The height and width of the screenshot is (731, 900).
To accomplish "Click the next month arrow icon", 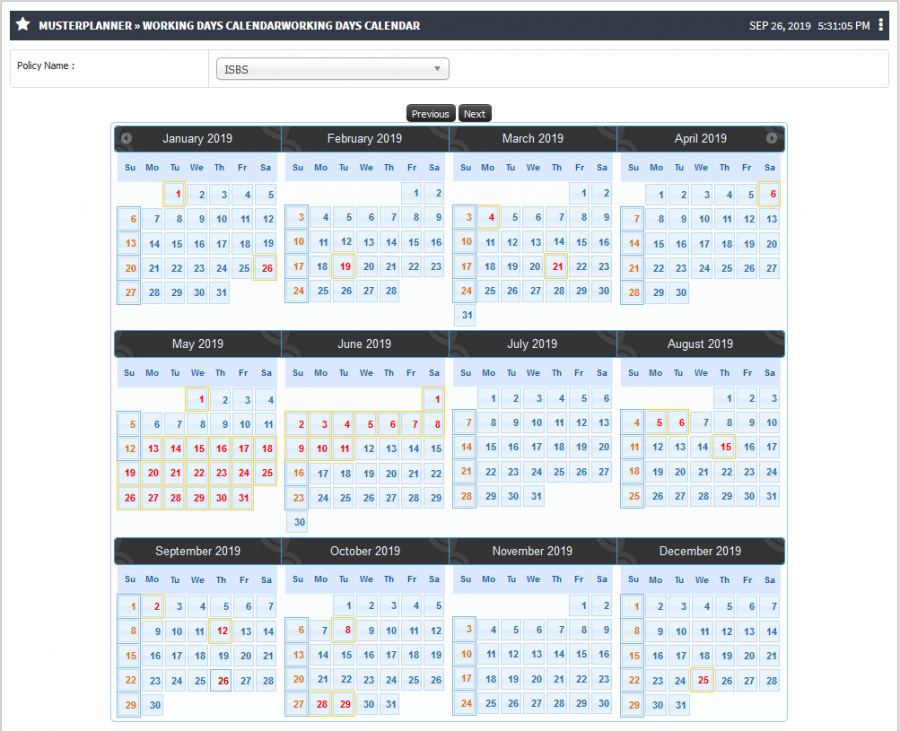I will tap(771, 138).
